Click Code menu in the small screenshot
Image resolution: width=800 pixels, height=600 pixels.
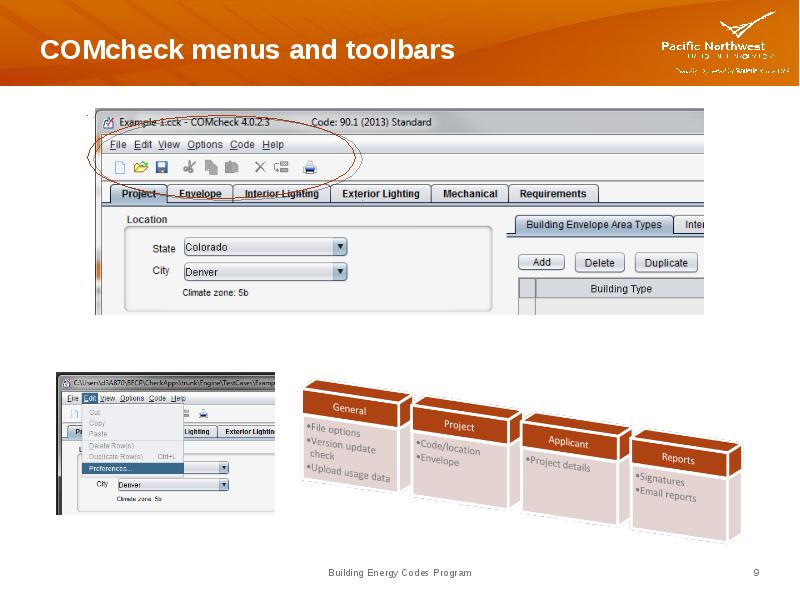click(157, 398)
